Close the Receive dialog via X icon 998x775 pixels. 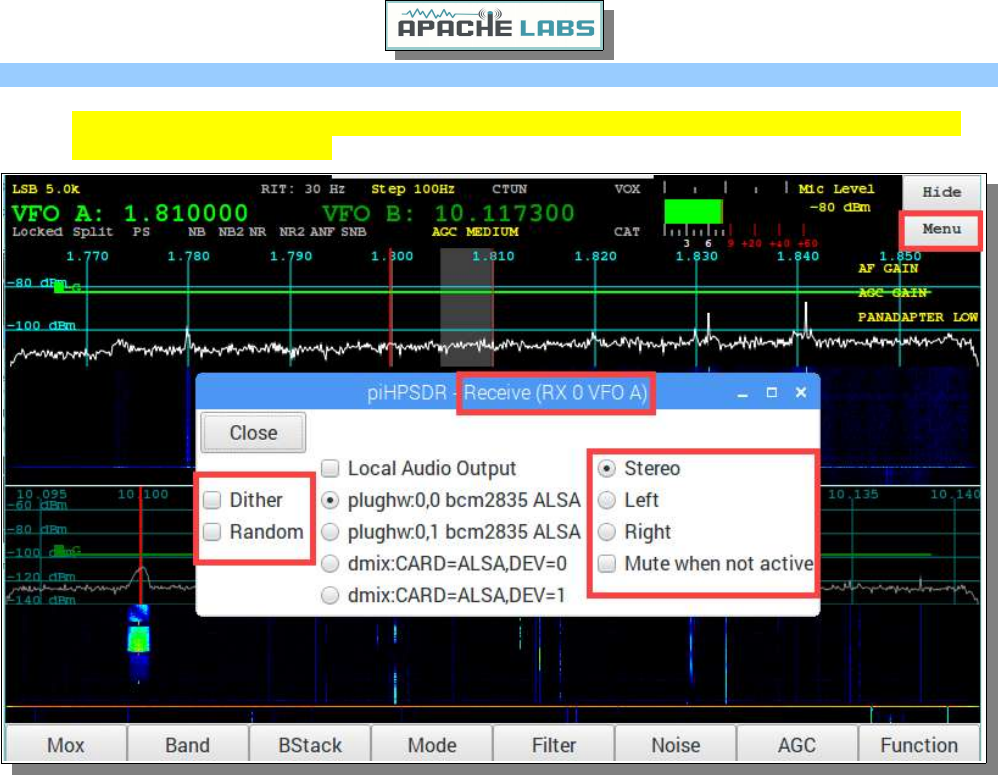(801, 393)
